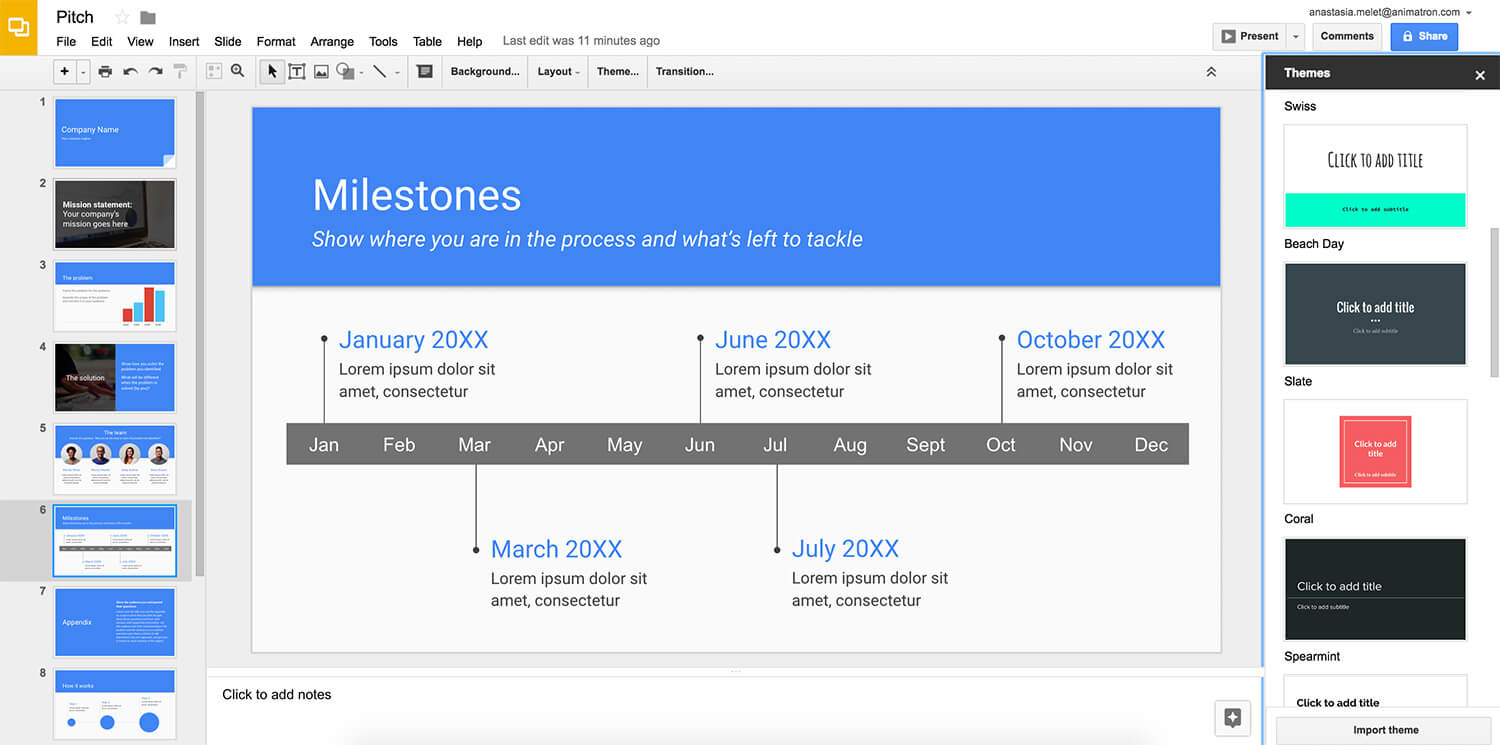Select slide 2 Mission statement thumbnail
The image size is (1500, 745).
(x=115, y=214)
